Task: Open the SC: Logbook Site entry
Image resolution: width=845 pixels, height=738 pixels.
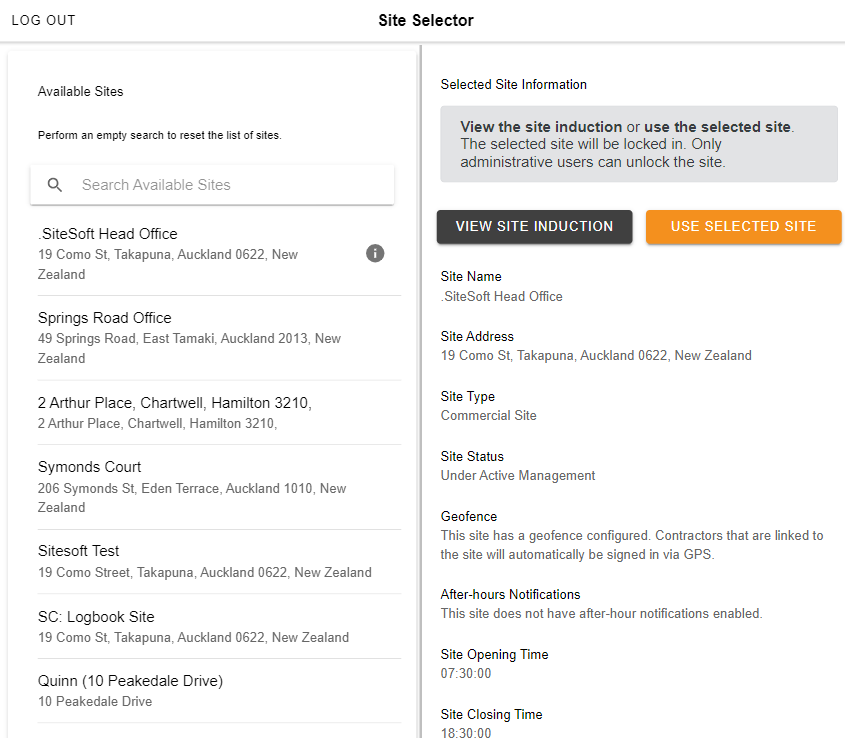Action: click(200, 626)
